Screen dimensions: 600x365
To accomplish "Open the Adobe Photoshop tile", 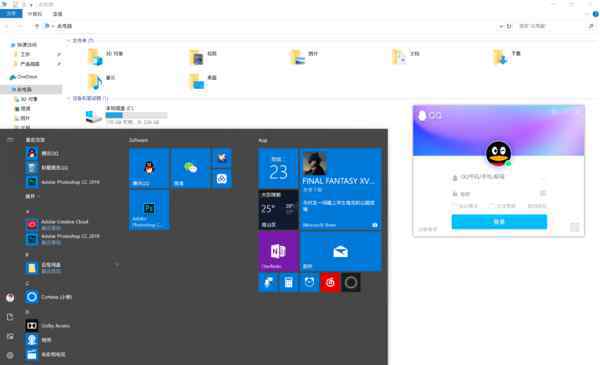I will [x=149, y=210].
